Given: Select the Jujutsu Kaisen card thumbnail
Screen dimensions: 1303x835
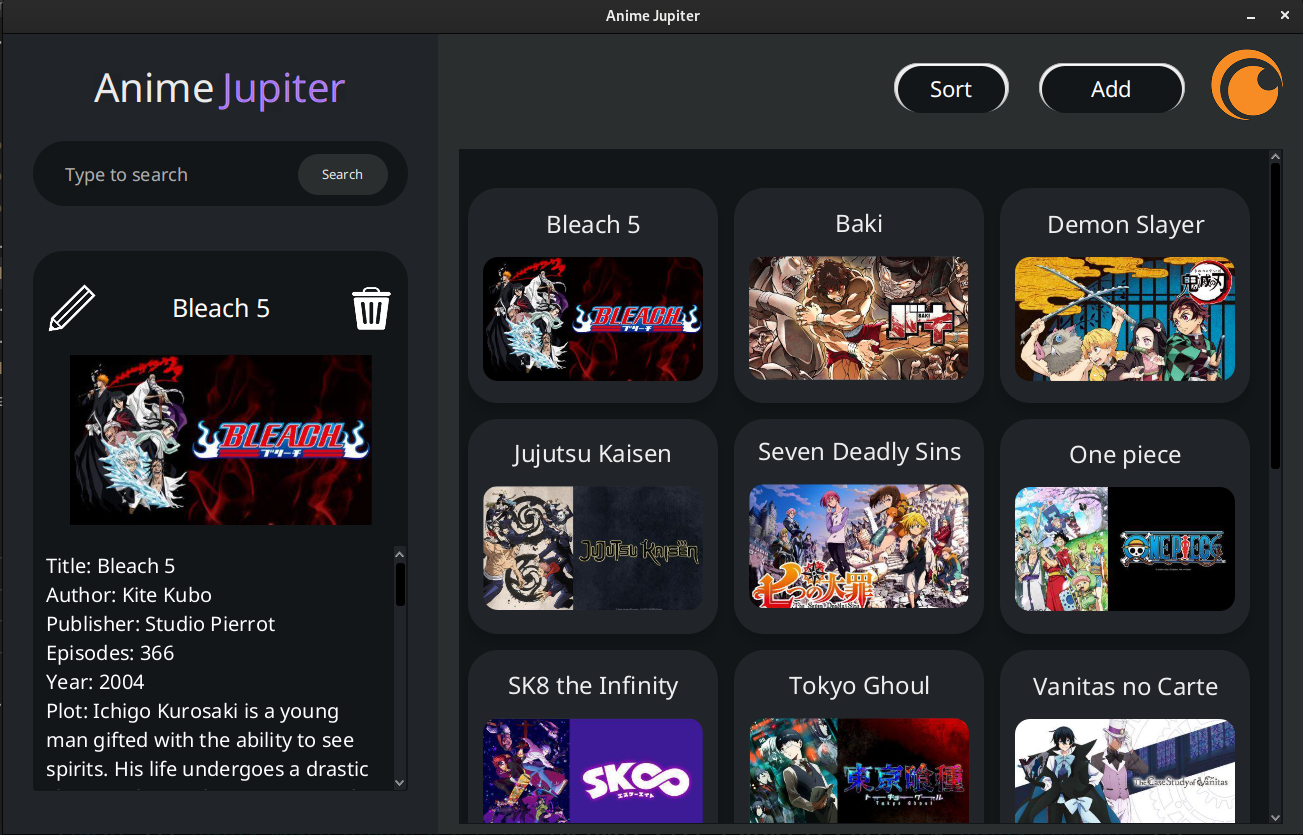Looking at the screenshot, I should [593, 548].
